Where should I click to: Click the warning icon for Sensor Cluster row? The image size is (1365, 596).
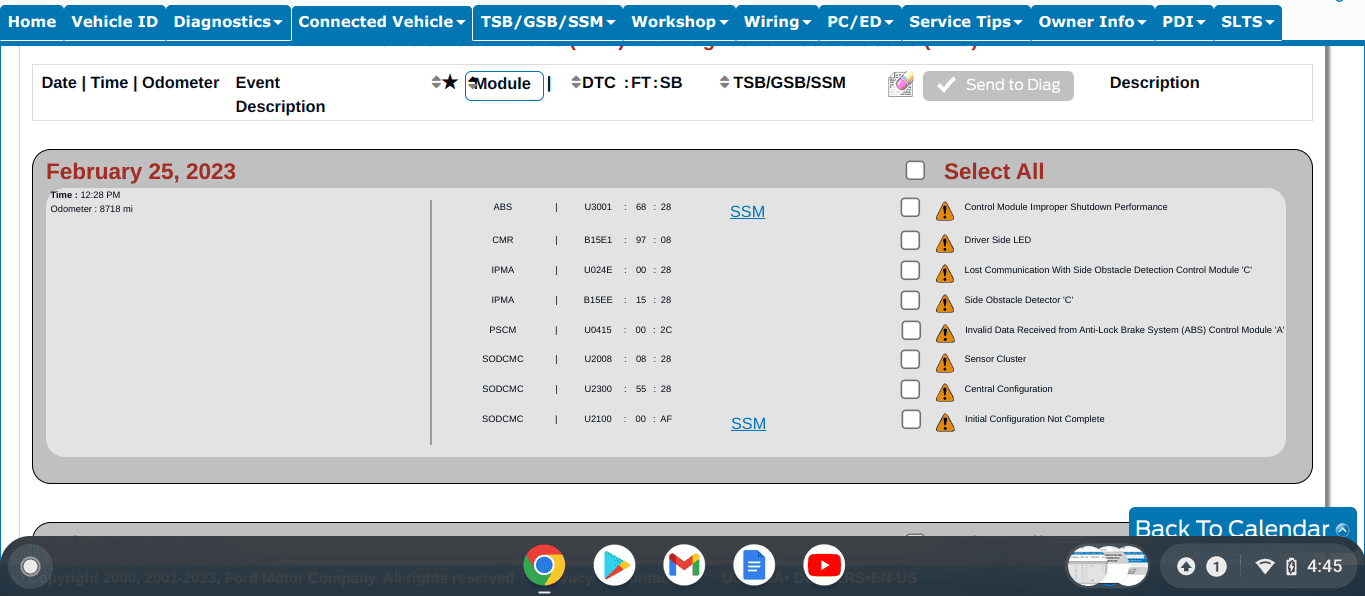pyautogui.click(x=945, y=362)
